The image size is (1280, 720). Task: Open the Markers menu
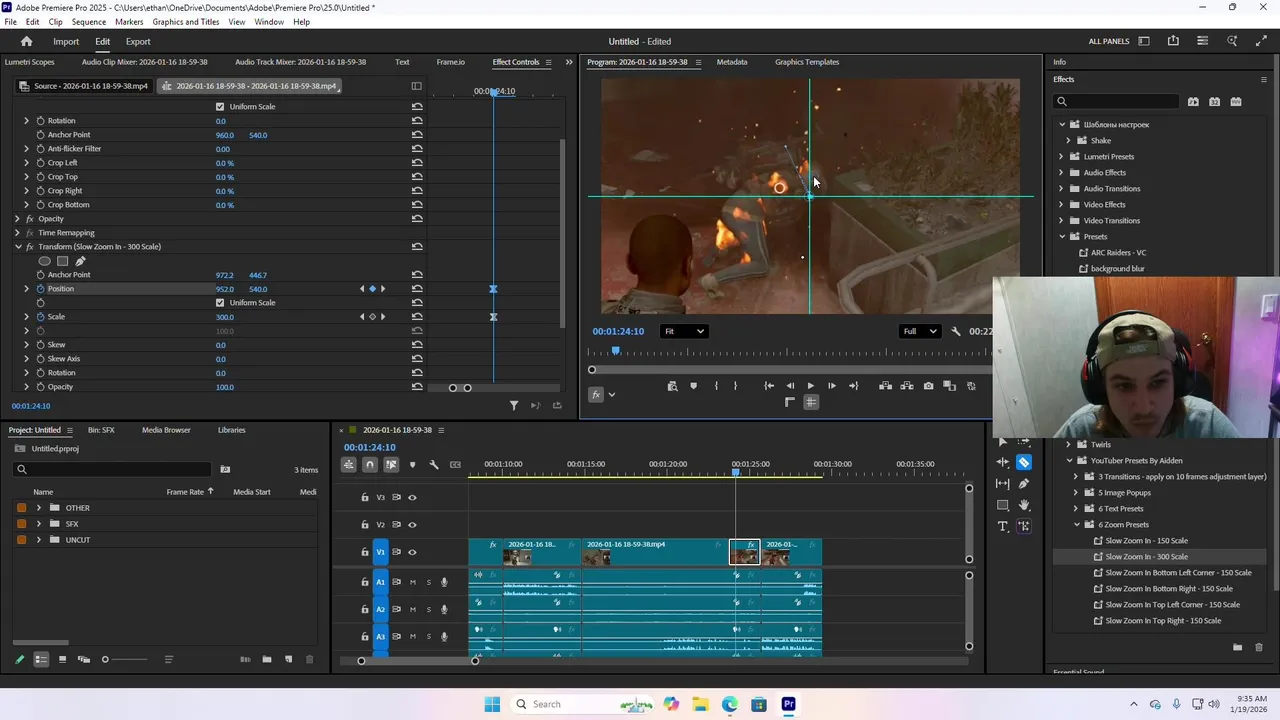point(129,22)
